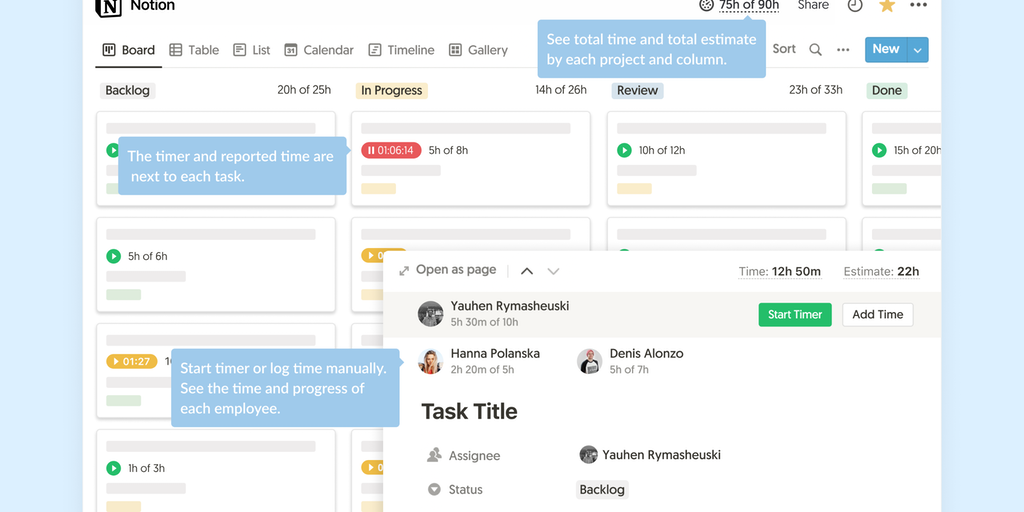Click the green Start Timer button
Viewport: 1024px width, 512px height.
coord(795,315)
